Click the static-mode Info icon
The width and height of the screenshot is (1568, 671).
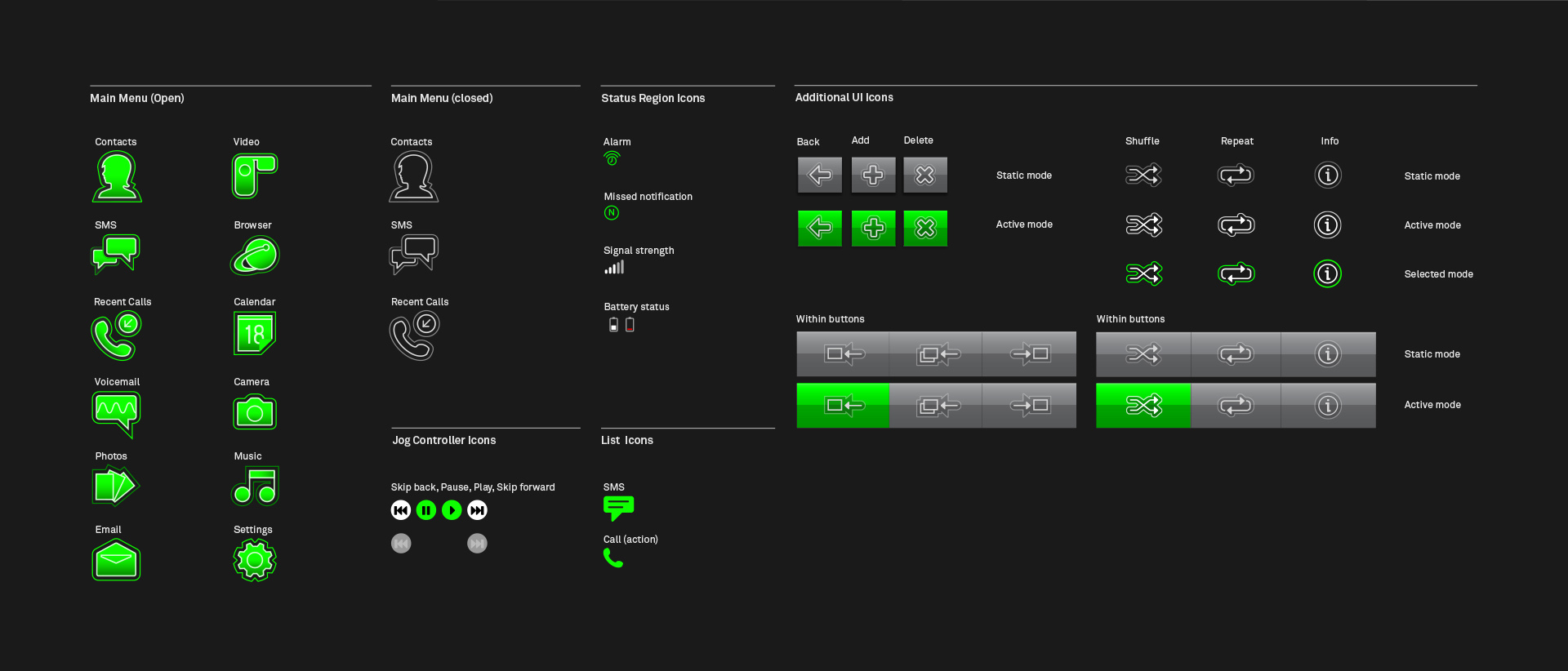pyautogui.click(x=1328, y=175)
